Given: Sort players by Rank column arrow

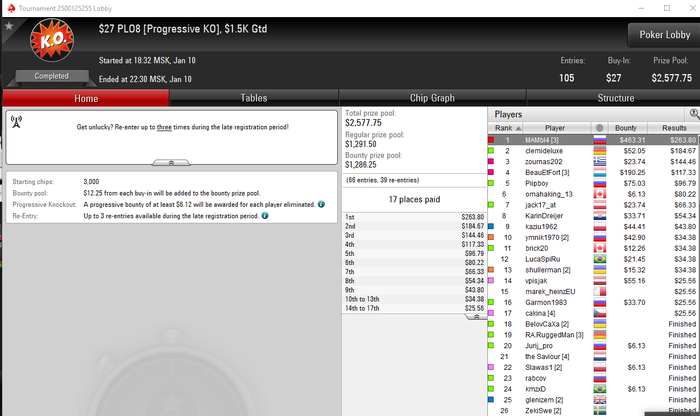Looking at the screenshot, I should click(x=518, y=129).
